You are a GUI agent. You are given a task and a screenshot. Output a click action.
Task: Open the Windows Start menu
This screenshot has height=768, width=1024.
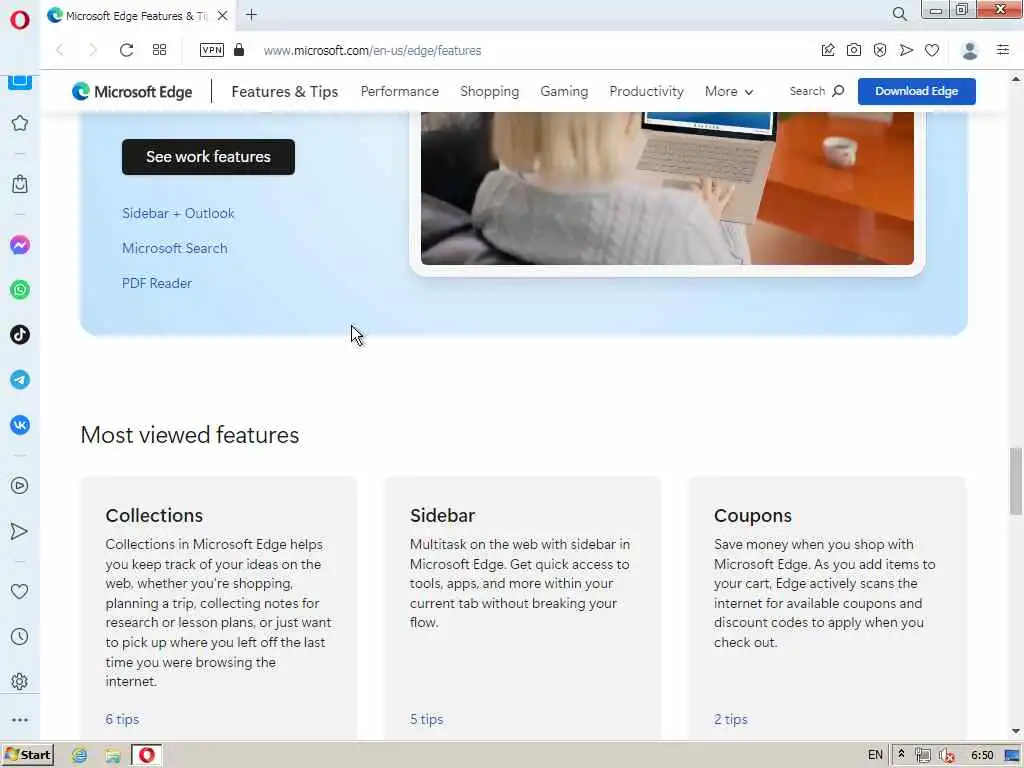[x=27, y=755]
